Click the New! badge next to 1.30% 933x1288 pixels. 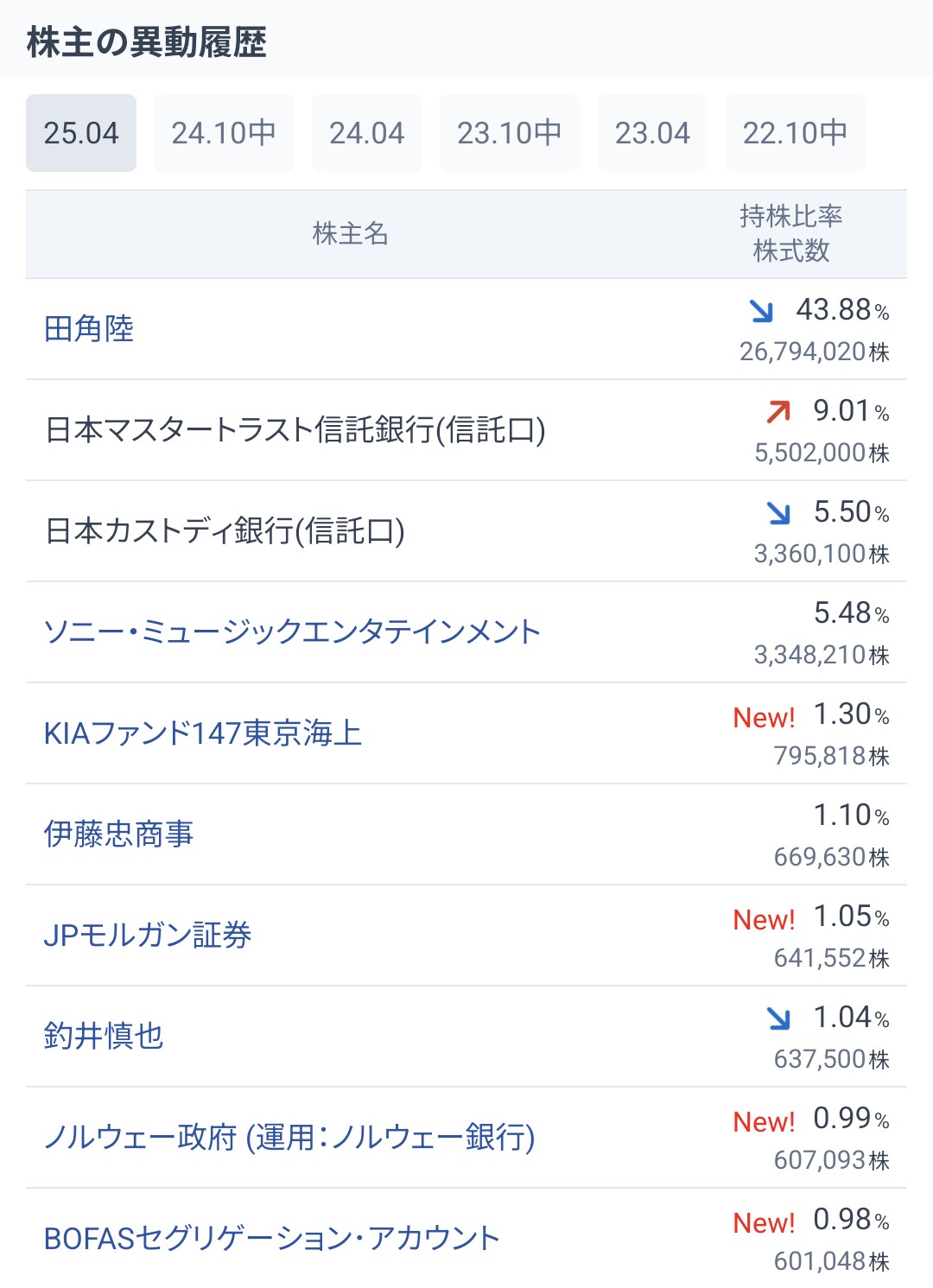point(764,717)
